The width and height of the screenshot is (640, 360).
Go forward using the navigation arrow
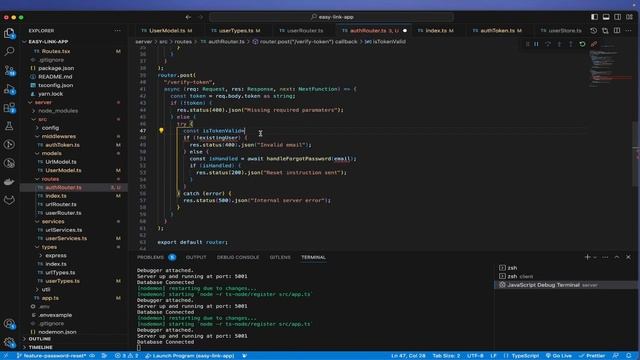200,17
